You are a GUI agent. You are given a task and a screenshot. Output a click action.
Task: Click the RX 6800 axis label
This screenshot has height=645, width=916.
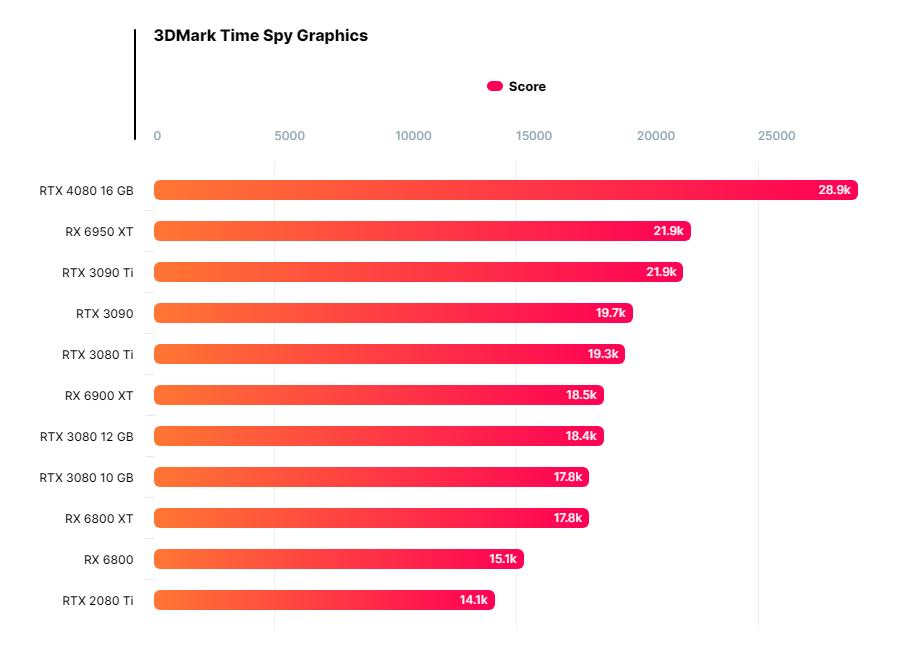click(109, 559)
